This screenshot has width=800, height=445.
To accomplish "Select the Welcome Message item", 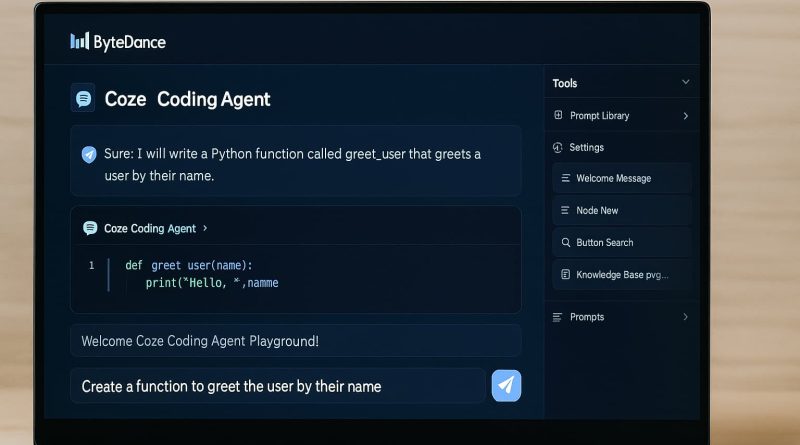I will [621, 178].
